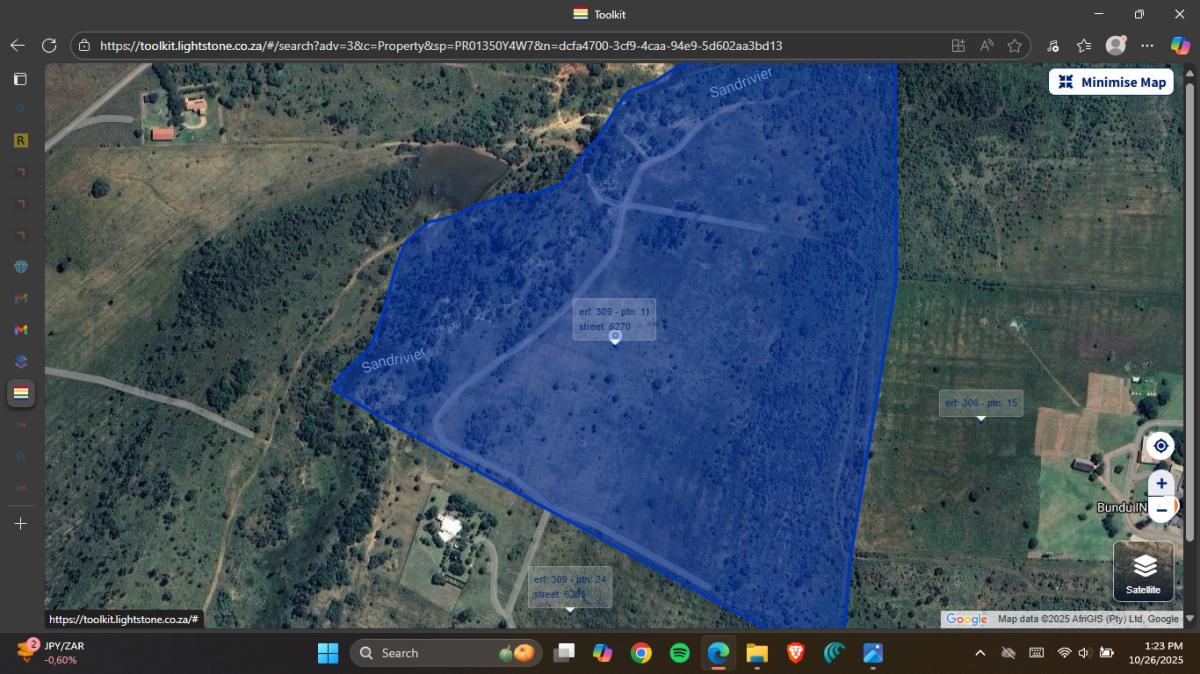Viewport: 1200px width, 674px height.
Task: Recenter map with the locate target icon
Action: (1161, 446)
